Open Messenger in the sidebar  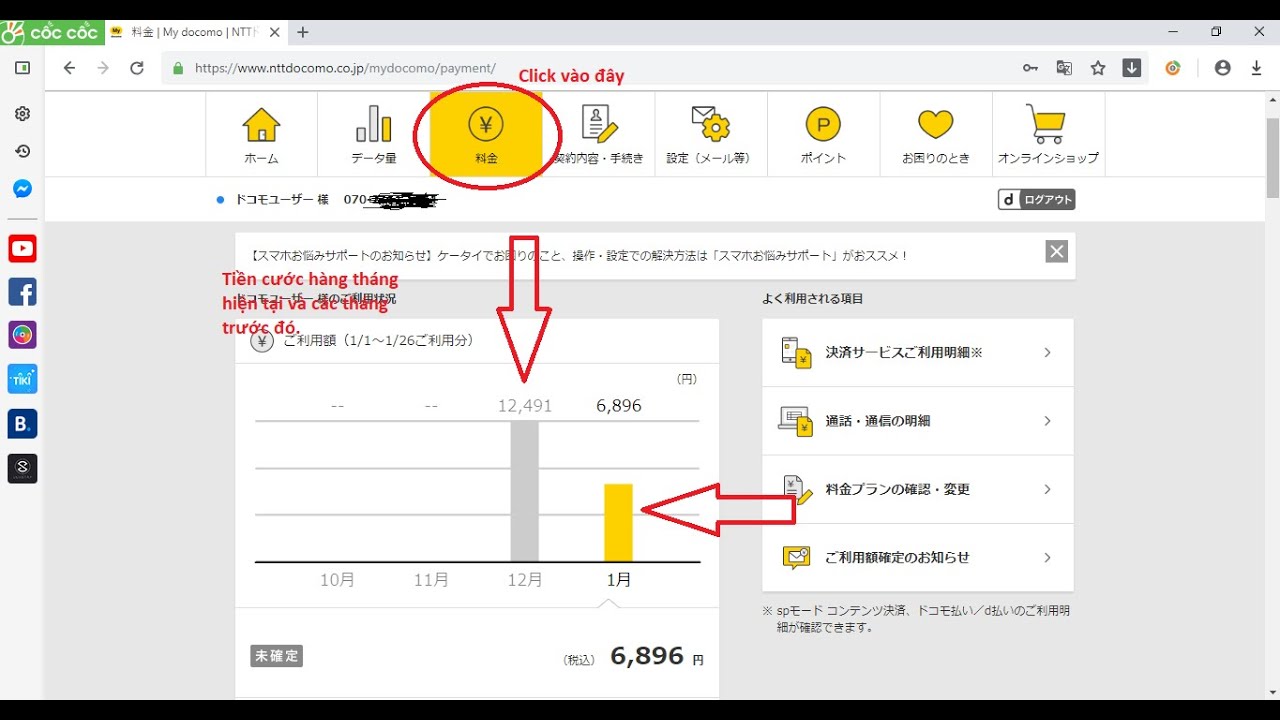[x=22, y=189]
